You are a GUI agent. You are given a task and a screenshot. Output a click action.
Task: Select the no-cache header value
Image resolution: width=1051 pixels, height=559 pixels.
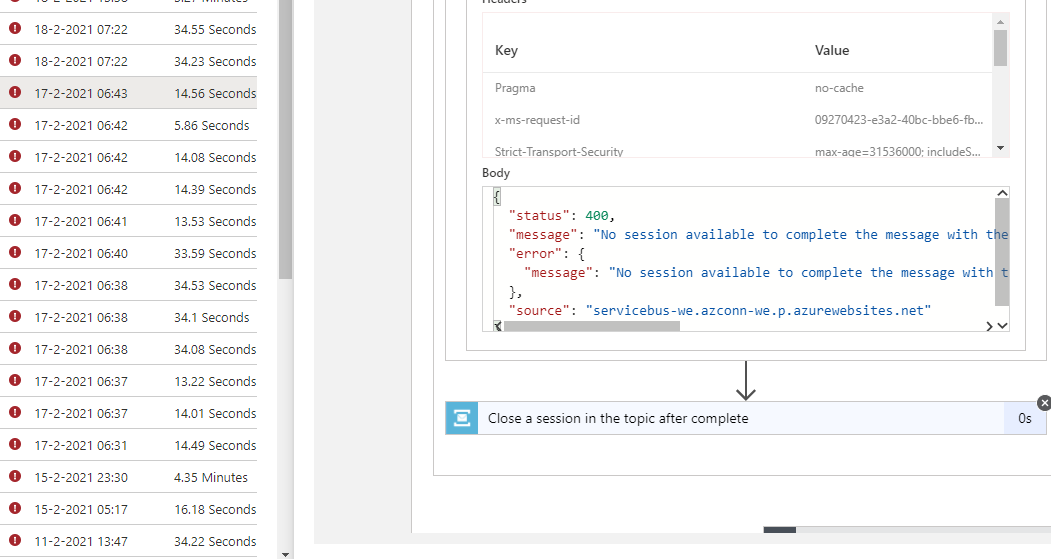839,88
